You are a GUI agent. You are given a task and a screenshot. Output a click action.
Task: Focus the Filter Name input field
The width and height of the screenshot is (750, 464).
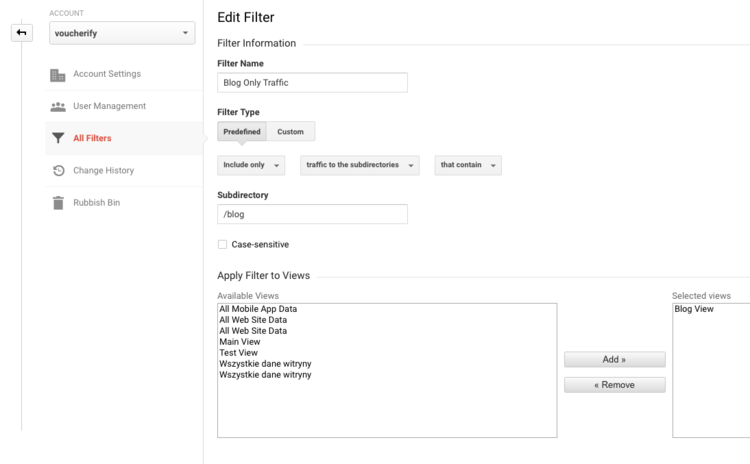[312, 83]
